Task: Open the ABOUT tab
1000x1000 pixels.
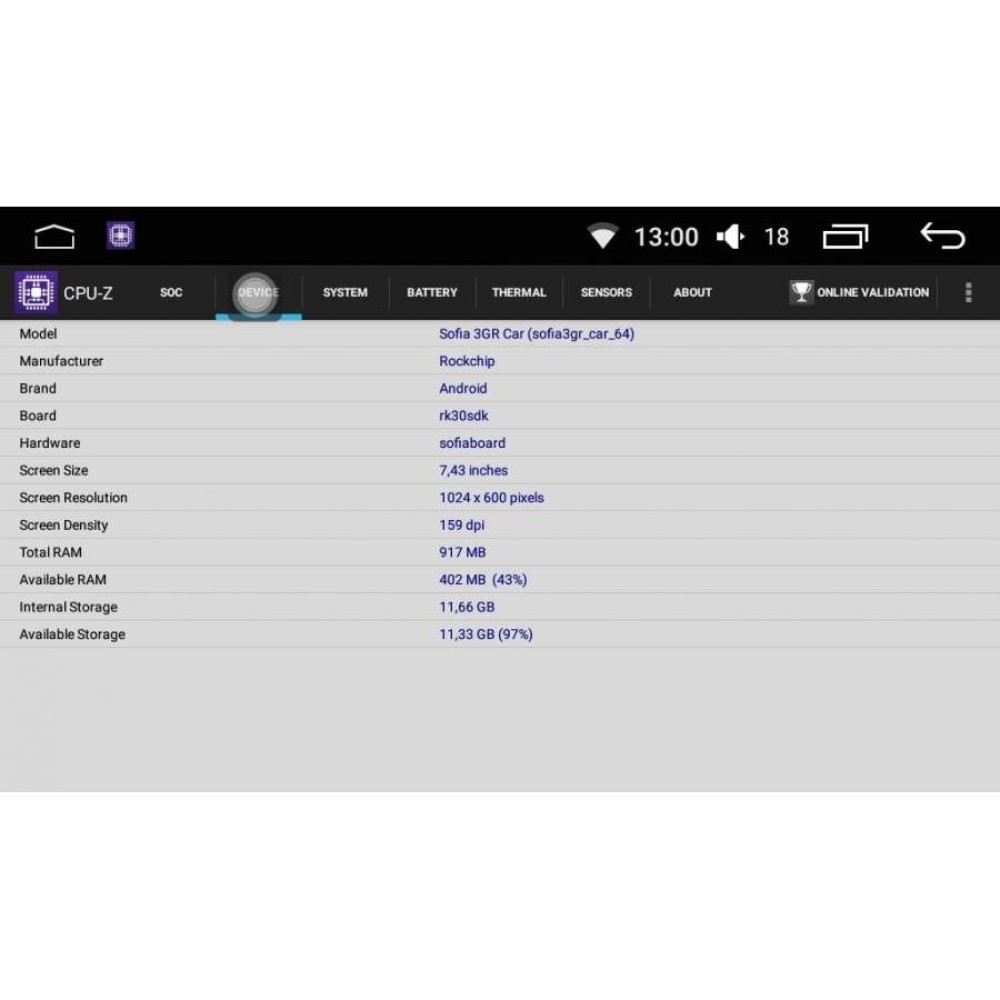Action: click(x=693, y=292)
